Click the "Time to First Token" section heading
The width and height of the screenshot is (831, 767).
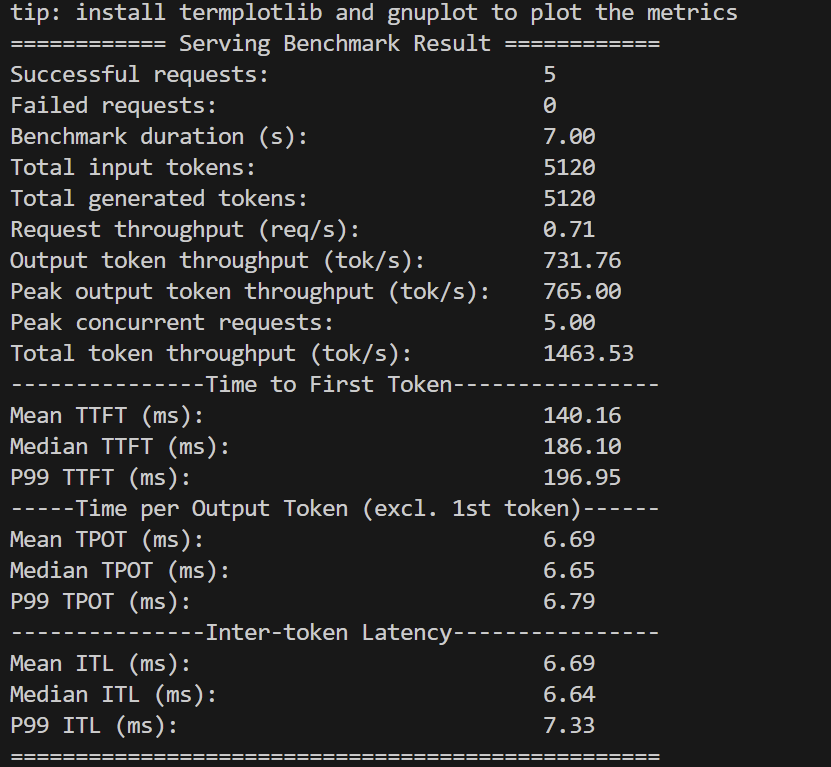(x=329, y=385)
